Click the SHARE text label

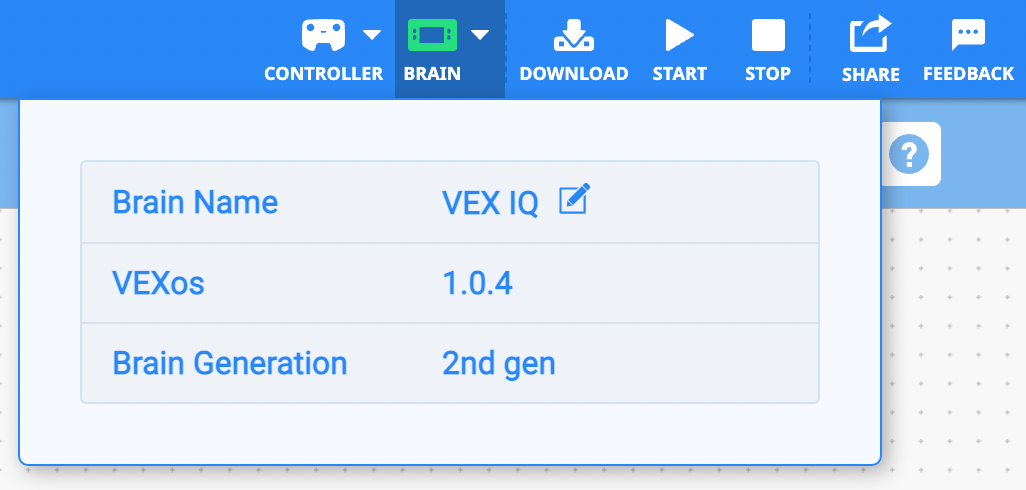pyautogui.click(x=870, y=74)
